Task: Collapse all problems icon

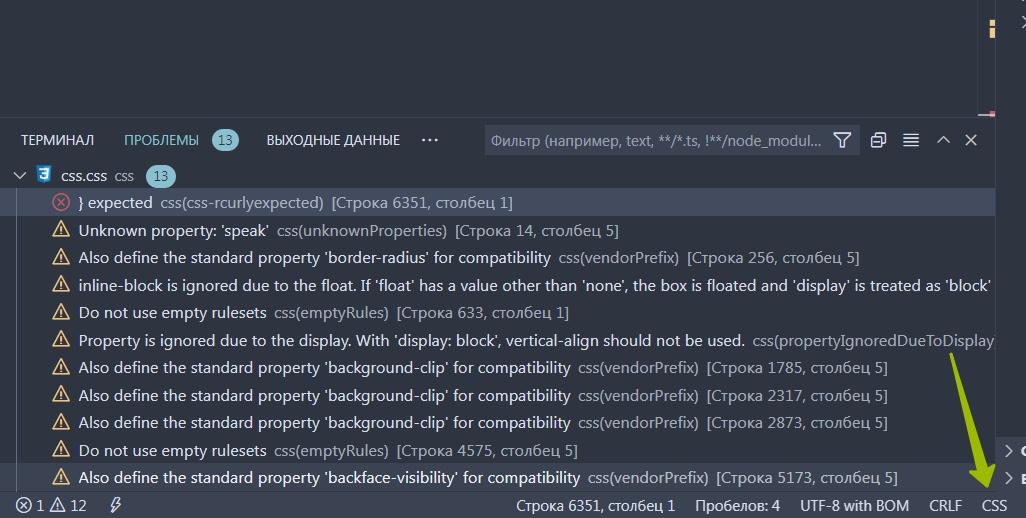Action: [x=878, y=140]
